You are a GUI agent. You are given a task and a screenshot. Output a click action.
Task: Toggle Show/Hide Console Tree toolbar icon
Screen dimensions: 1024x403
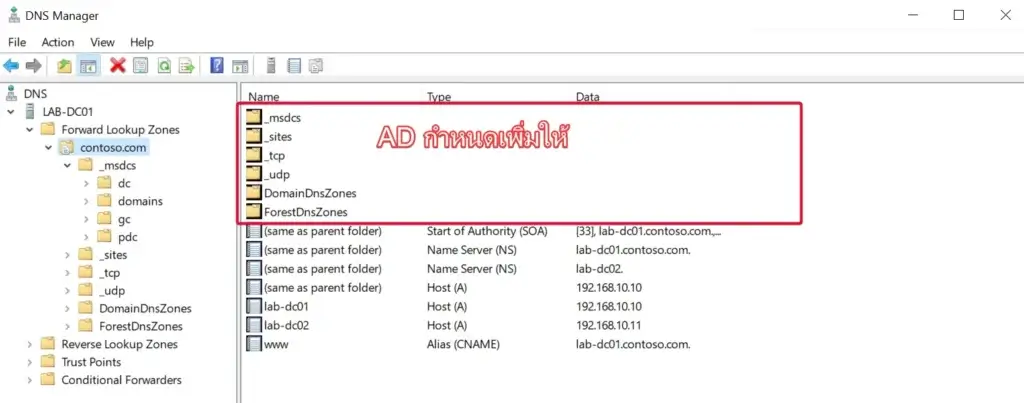click(x=88, y=66)
